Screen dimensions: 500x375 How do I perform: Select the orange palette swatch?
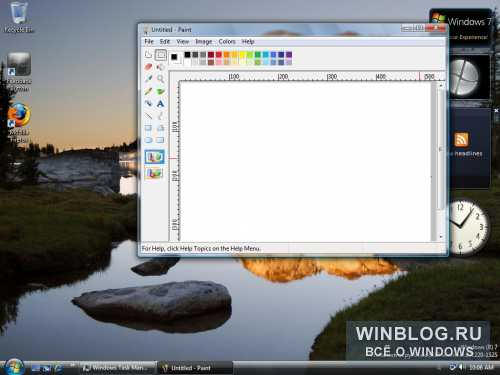tap(227, 54)
